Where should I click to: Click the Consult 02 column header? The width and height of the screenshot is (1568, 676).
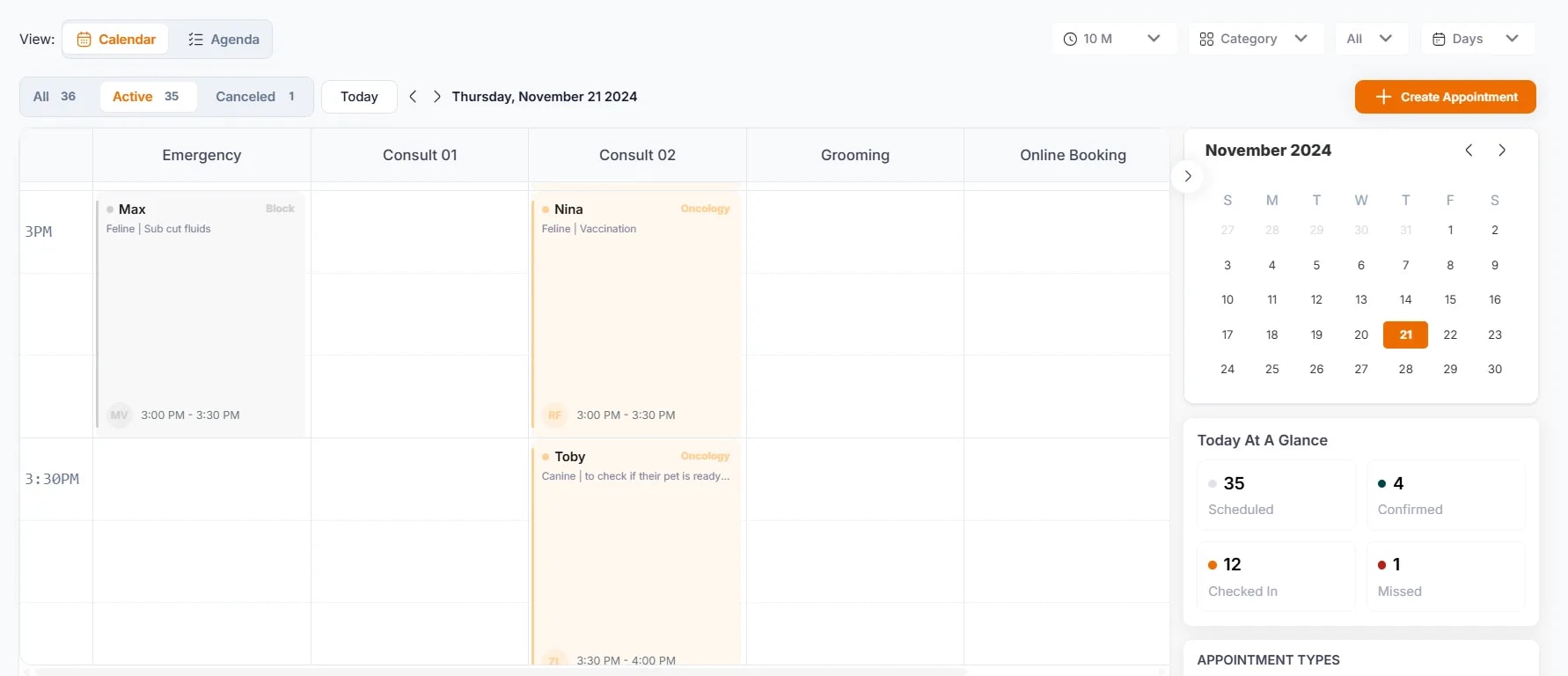point(637,156)
